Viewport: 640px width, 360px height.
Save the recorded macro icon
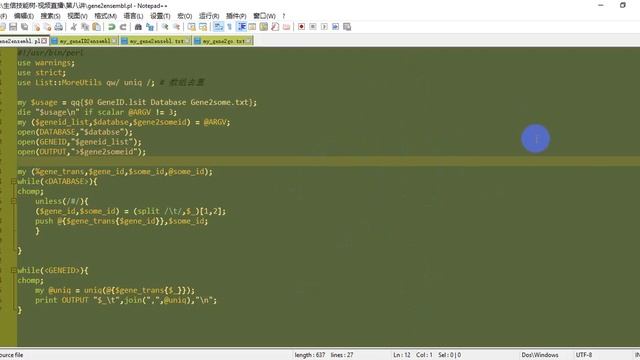pyautogui.click(x=347, y=27)
